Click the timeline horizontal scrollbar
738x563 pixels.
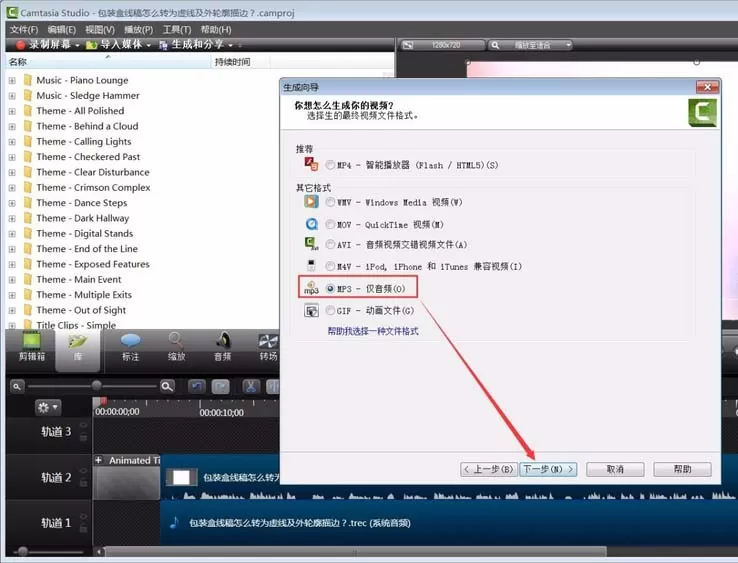pos(355,551)
